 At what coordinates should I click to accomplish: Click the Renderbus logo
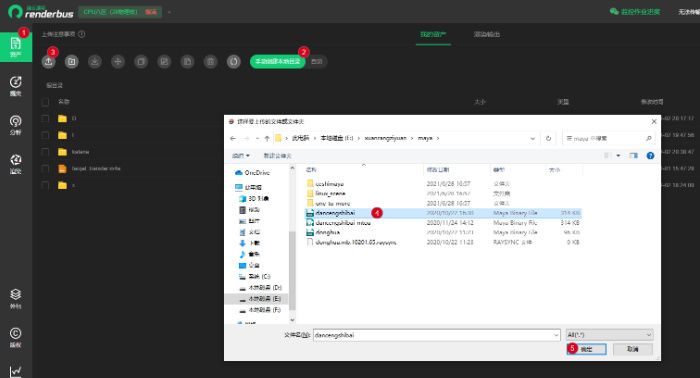pos(41,12)
